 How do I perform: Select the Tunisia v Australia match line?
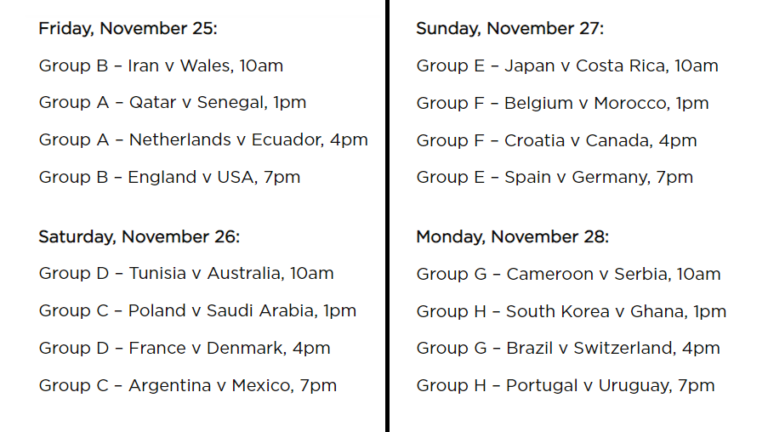tap(186, 273)
